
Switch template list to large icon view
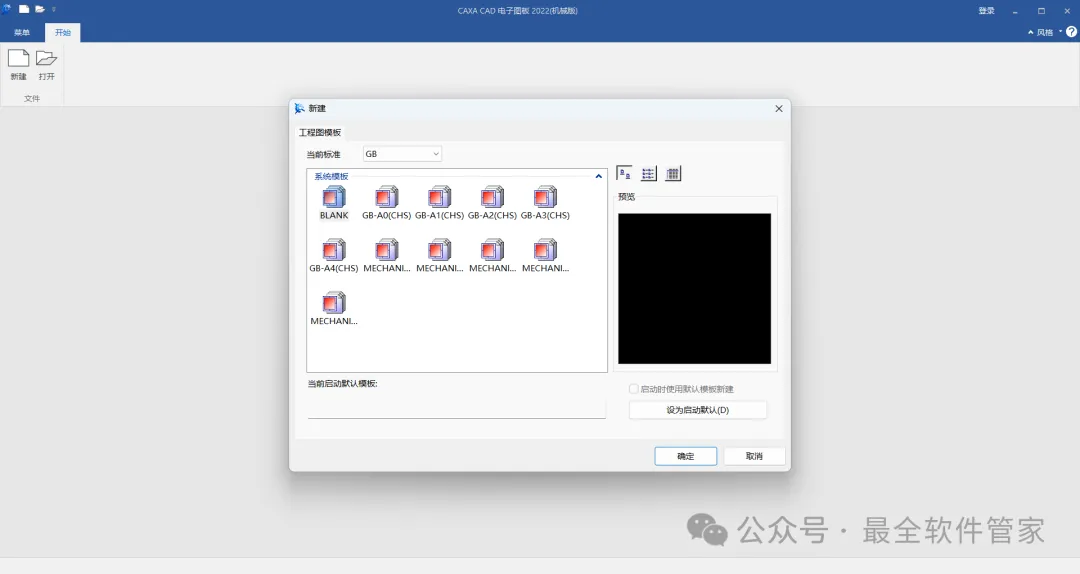tap(624, 174)
